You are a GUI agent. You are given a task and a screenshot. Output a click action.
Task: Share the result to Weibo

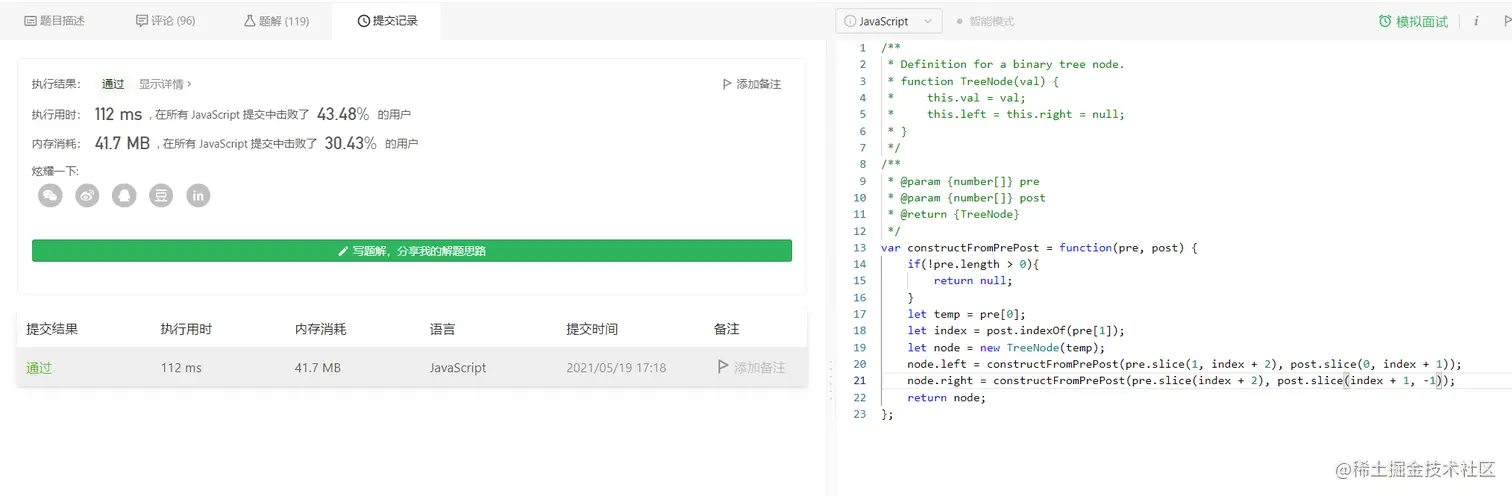click(87, 196)
